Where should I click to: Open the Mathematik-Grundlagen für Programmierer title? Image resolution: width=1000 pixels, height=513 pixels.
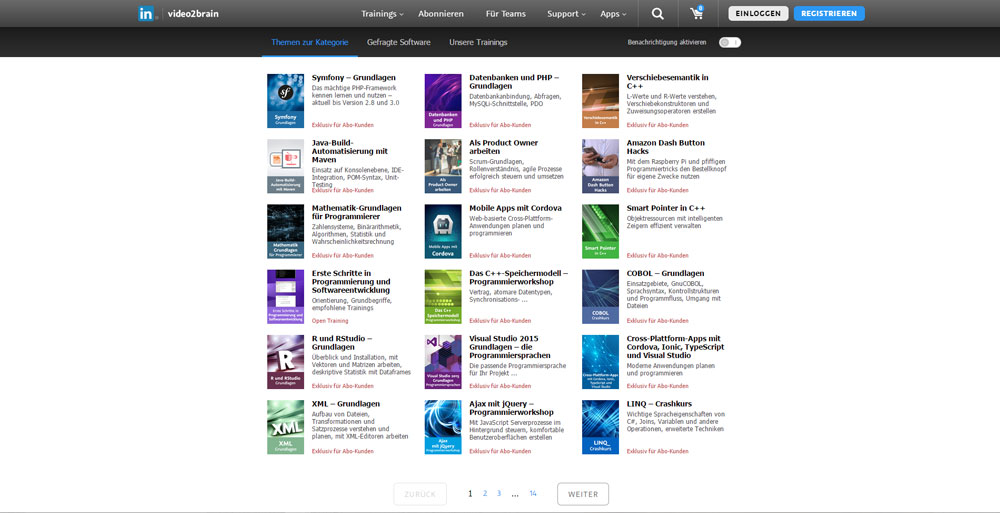pyautogui.click(x=357, y=212)
